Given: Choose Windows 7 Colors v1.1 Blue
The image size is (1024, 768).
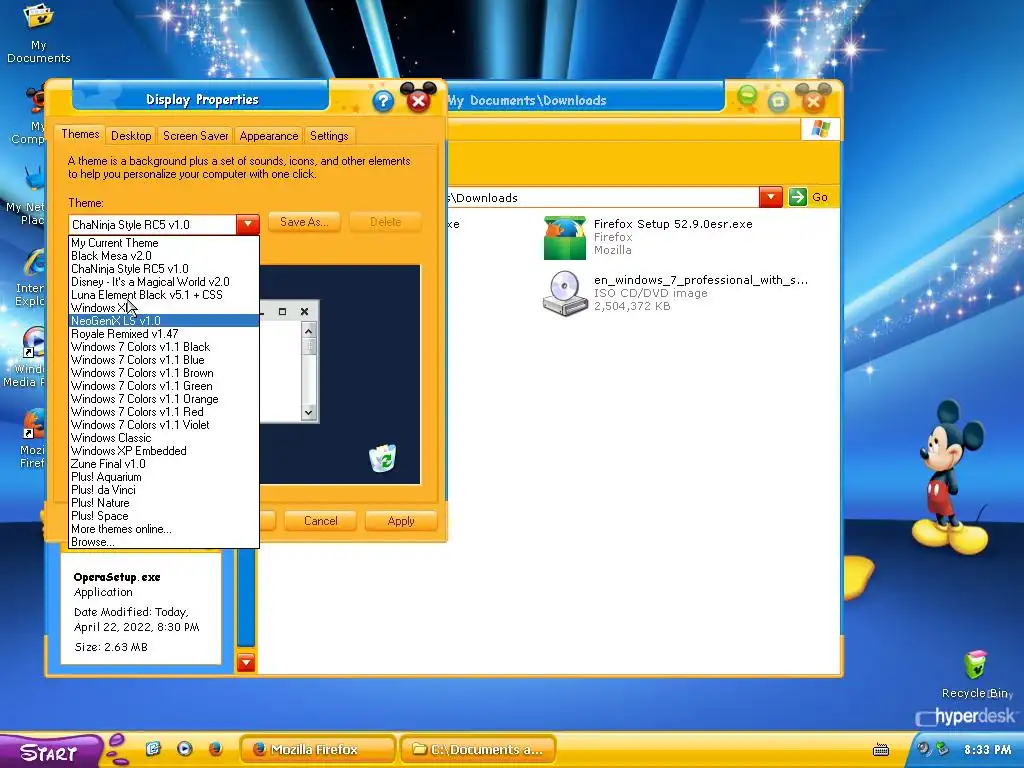Looking at the screenshot, I should 164,360.
